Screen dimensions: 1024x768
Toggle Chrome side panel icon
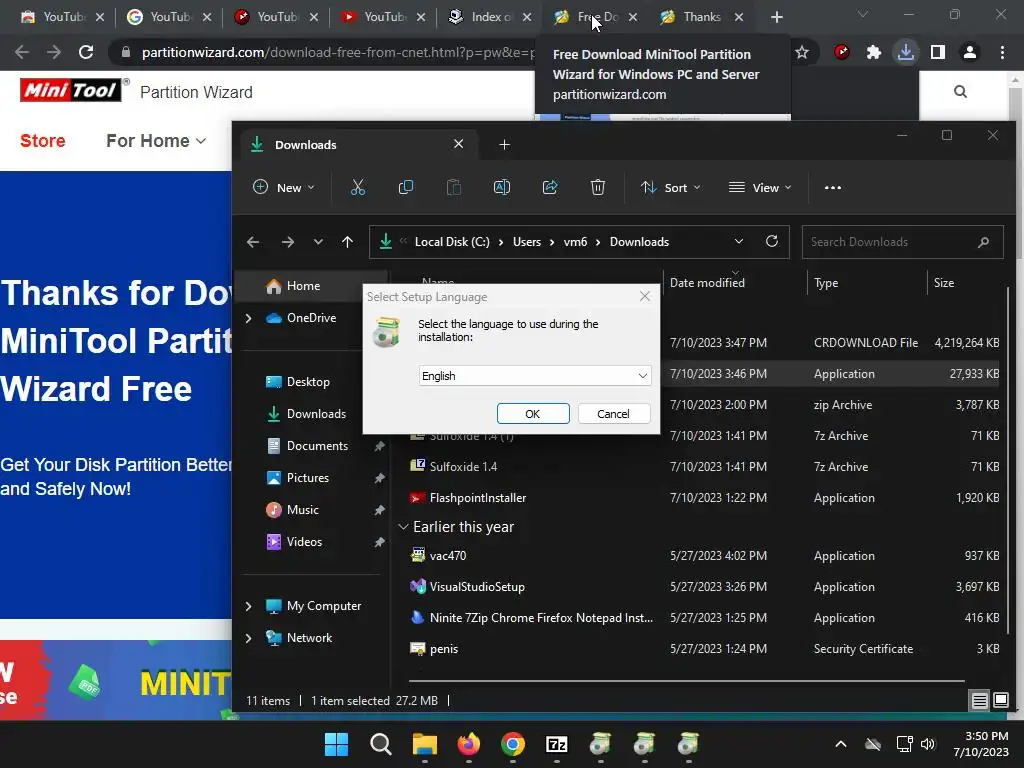click(938, 52)
